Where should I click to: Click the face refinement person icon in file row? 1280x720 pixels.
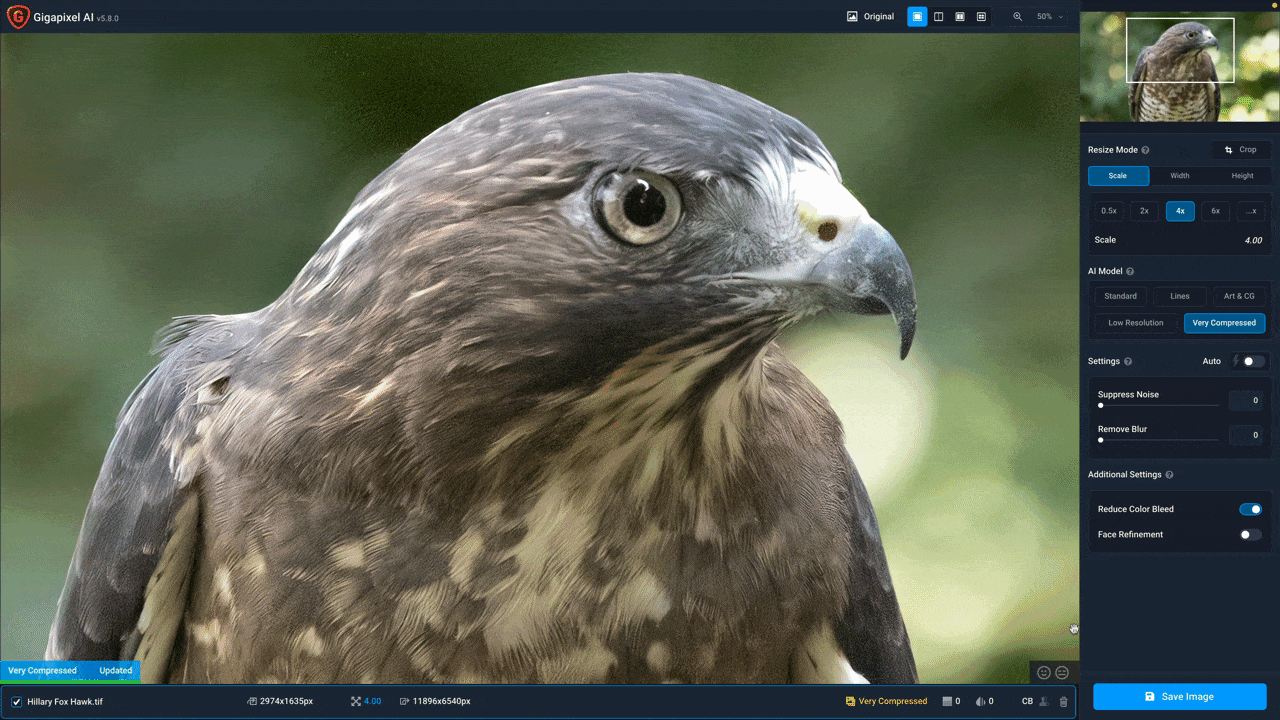click(x=1044, y=702)
